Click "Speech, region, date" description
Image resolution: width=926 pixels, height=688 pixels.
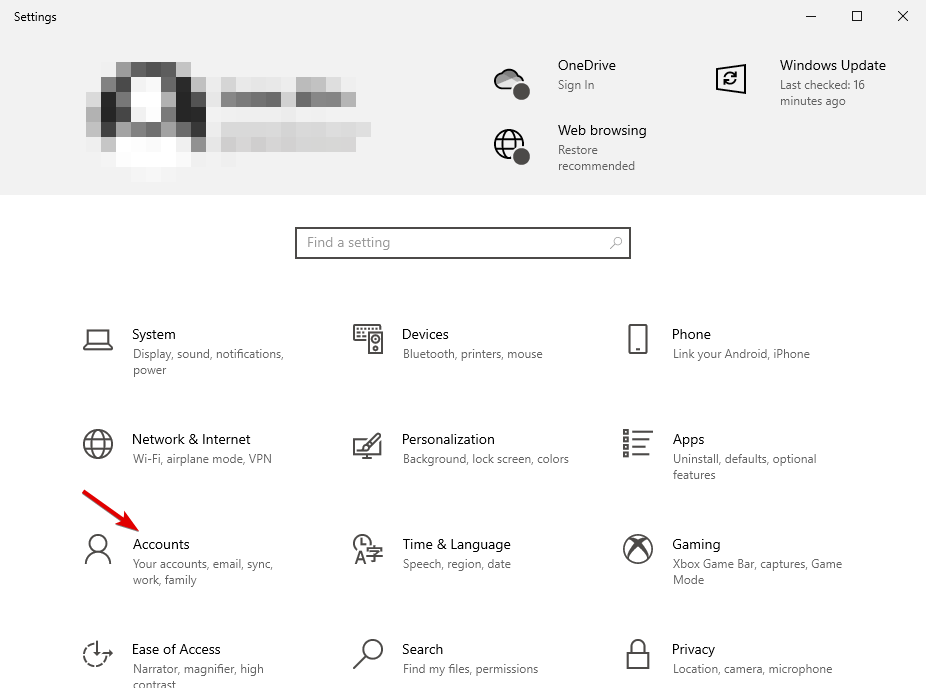(x=457, y=564)
